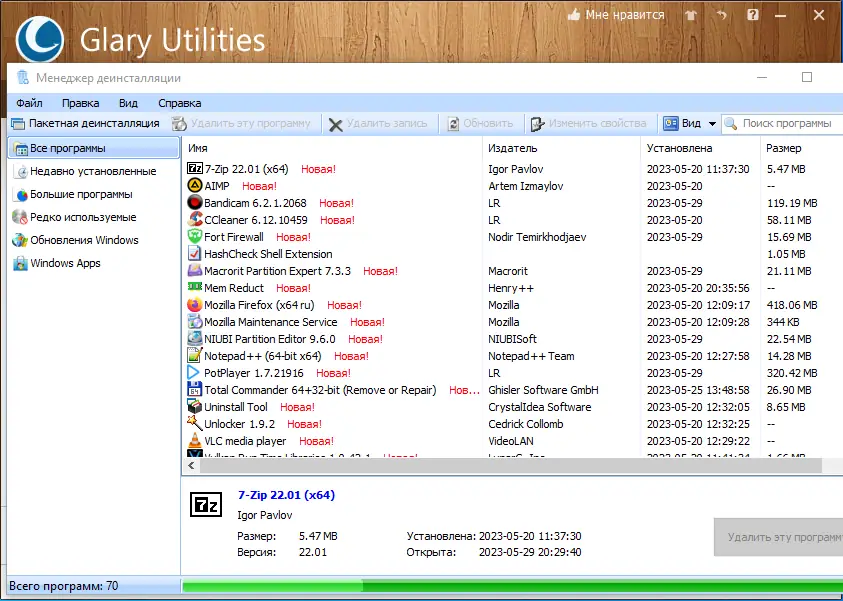Click size cell 418.06 MB

click(x=792, y=305)
